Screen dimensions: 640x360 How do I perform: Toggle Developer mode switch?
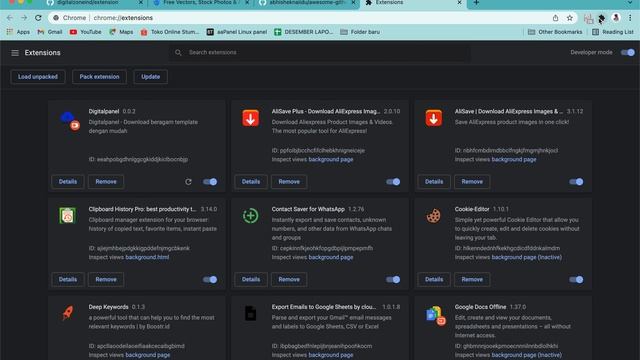[x=628, y=53]
